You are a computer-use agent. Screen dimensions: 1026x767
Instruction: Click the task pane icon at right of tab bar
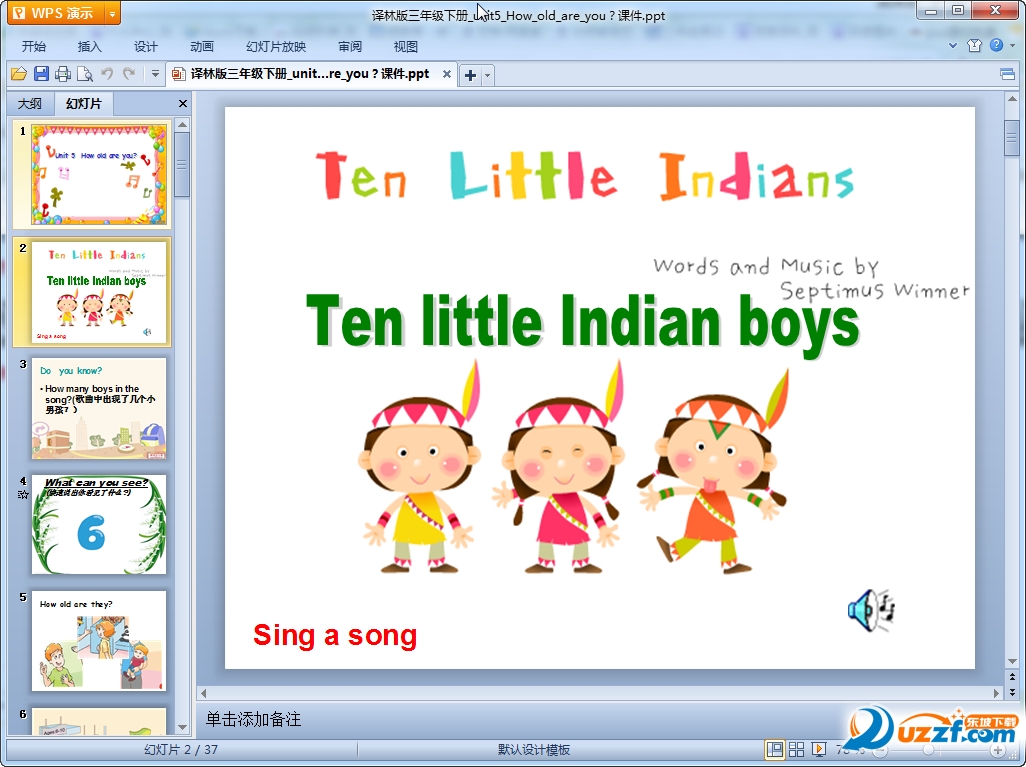1008,74
